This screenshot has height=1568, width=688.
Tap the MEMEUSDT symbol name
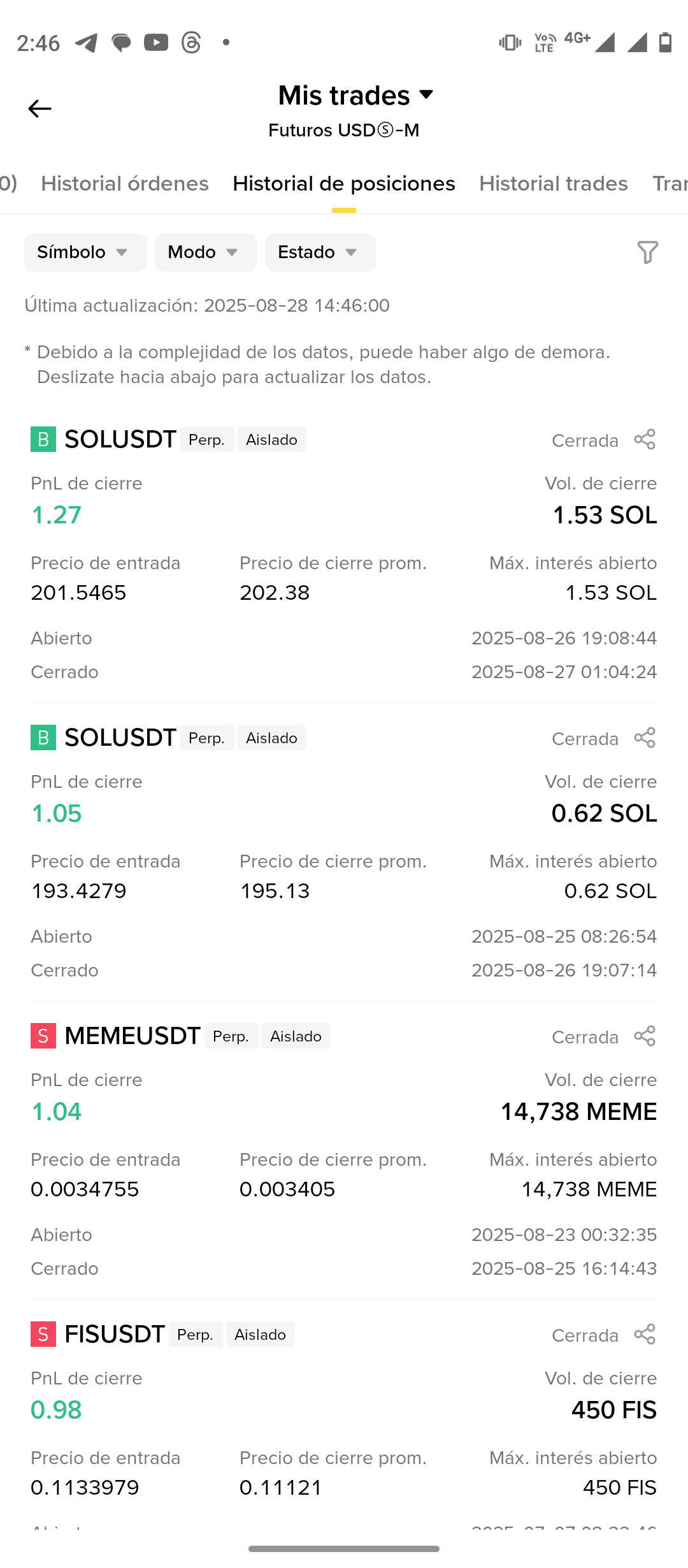click(x=133, y=1036)
